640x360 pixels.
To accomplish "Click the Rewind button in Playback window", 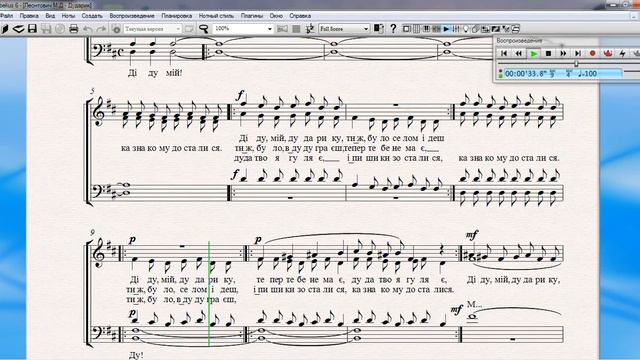I will (519, 53).
